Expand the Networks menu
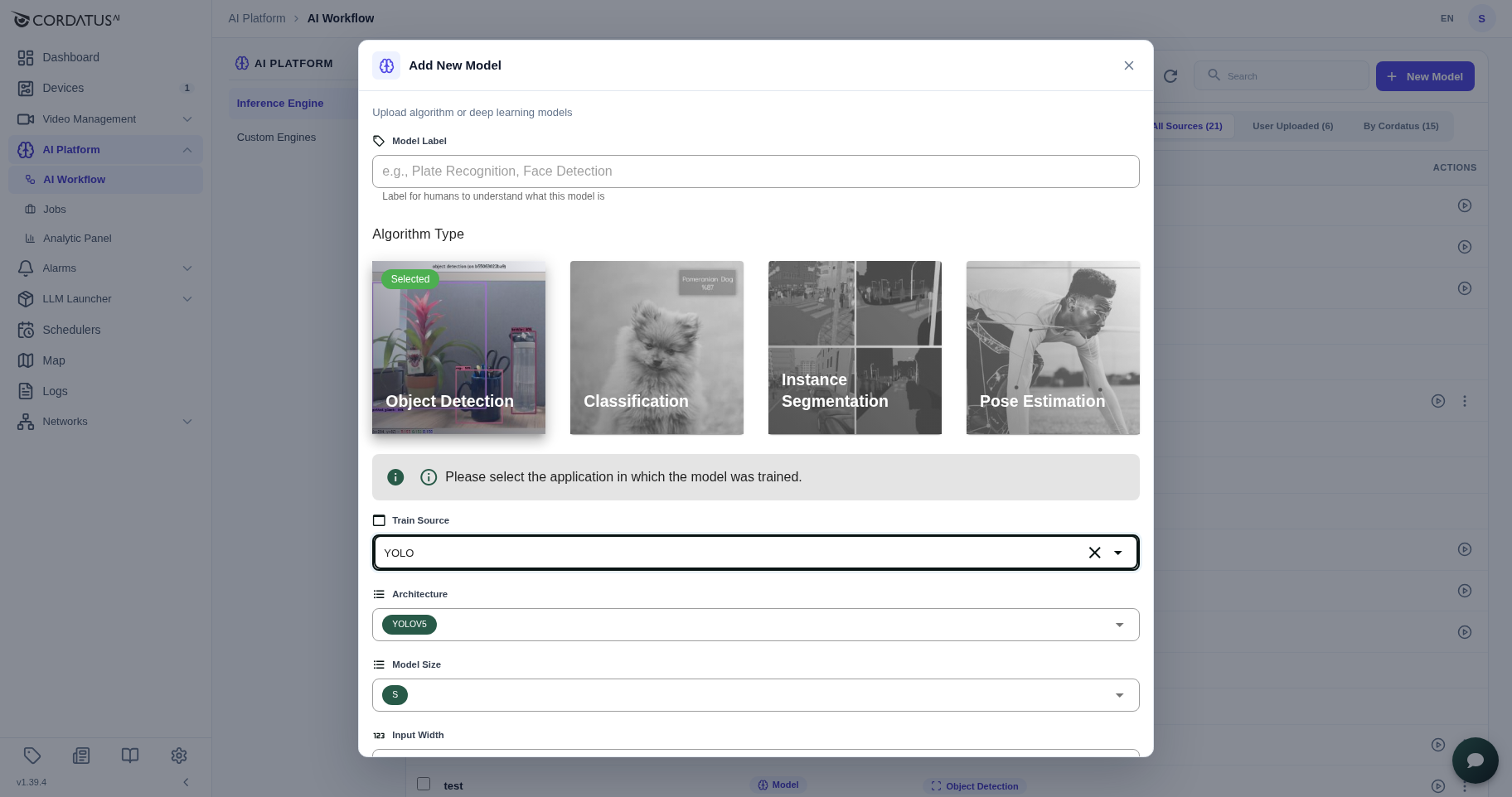Viewport: 1512px width, 797px height. (105, 422)
